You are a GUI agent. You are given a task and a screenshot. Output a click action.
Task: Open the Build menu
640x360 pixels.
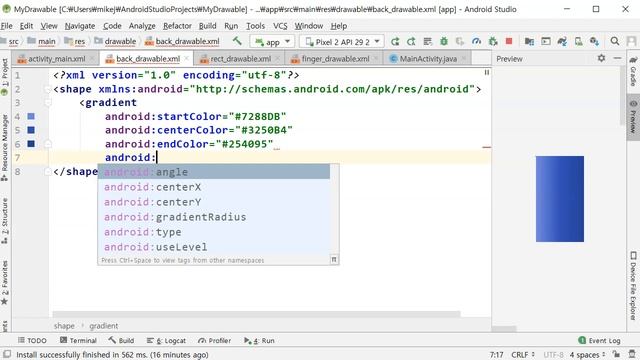(207, 26)
